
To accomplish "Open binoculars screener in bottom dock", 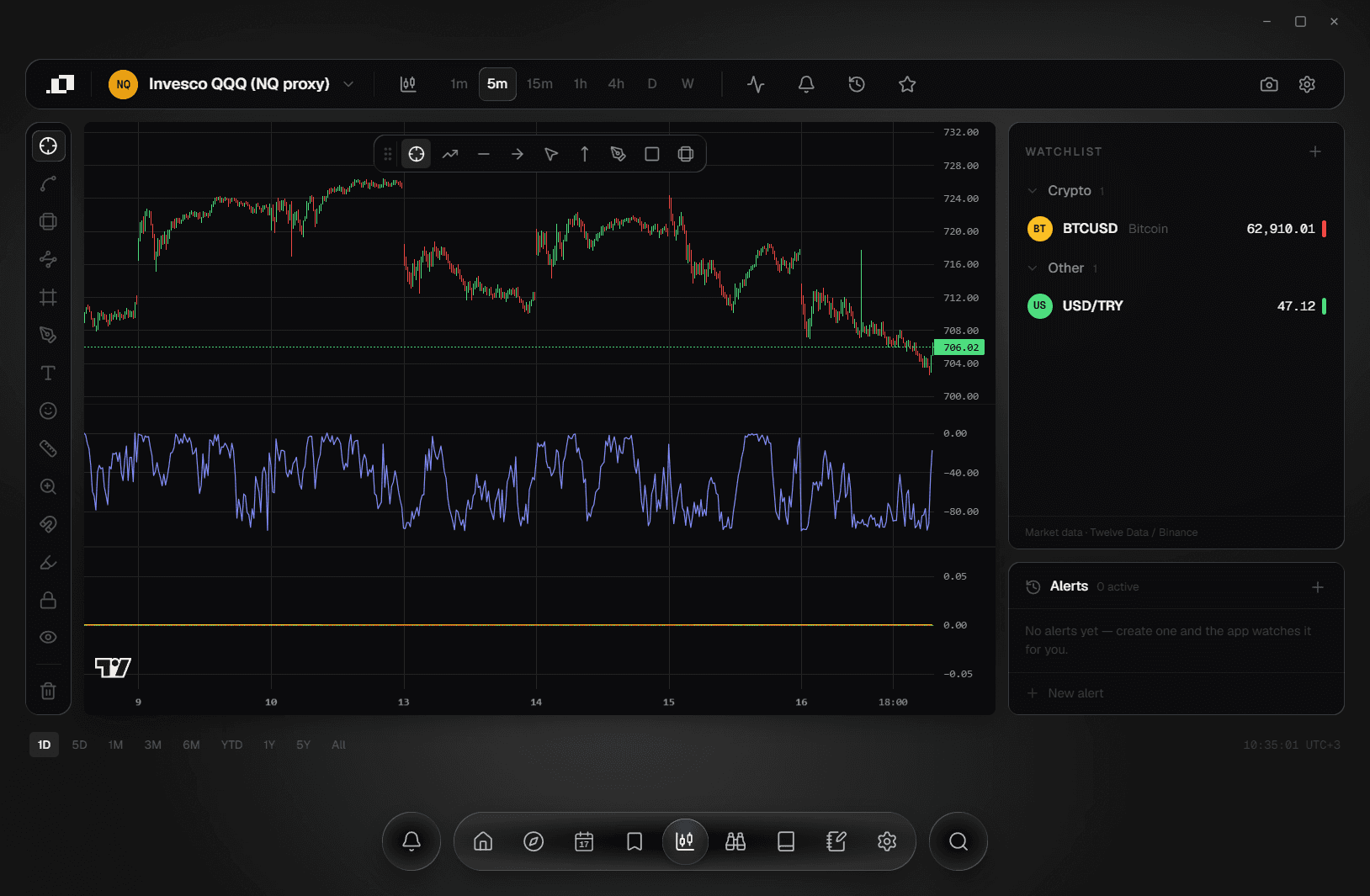I will coord(735,841).
